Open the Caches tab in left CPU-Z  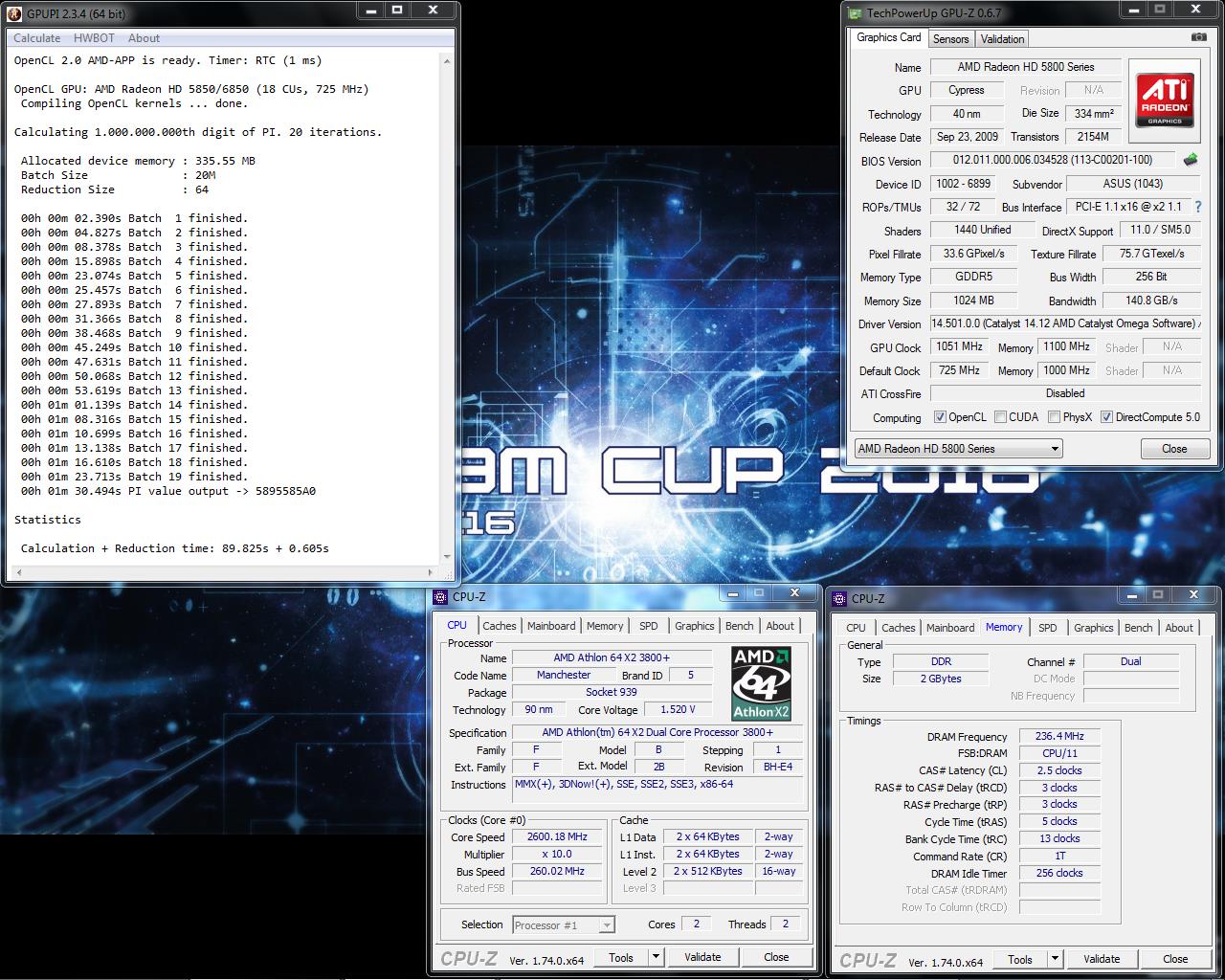[499, 626]
